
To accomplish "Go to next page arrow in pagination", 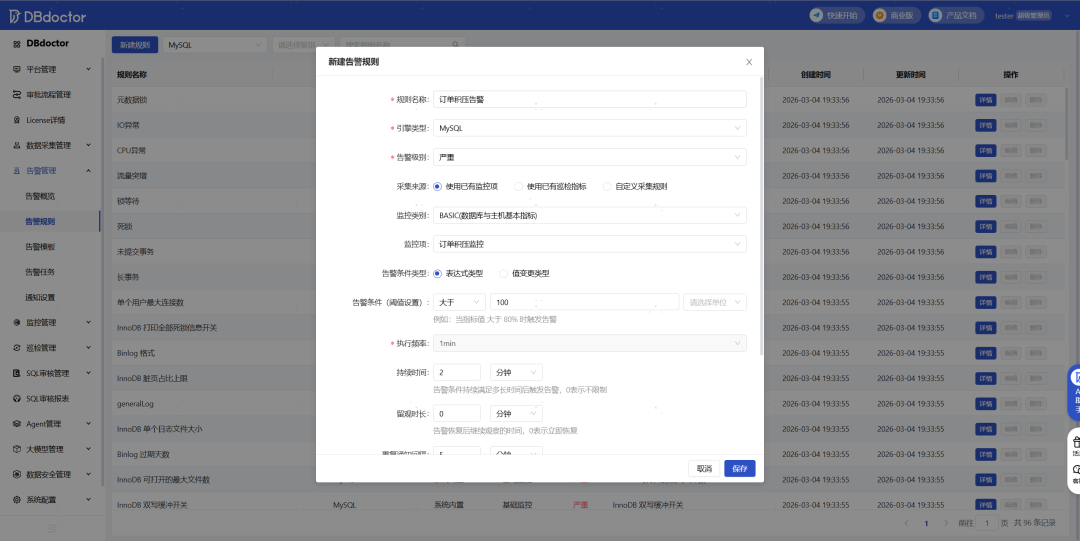I will (946, 523).
